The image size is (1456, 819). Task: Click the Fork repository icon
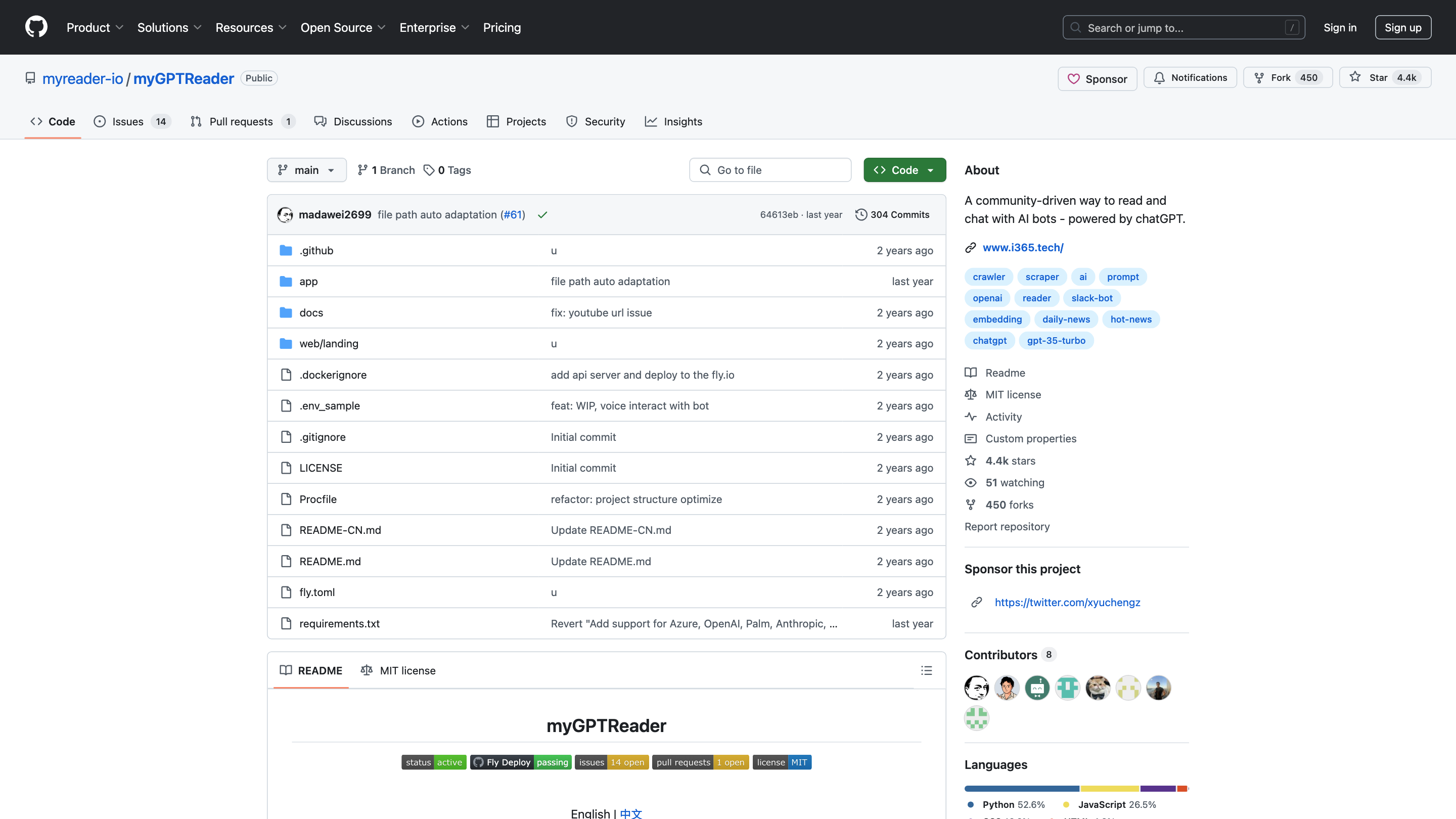point(1259,77)
